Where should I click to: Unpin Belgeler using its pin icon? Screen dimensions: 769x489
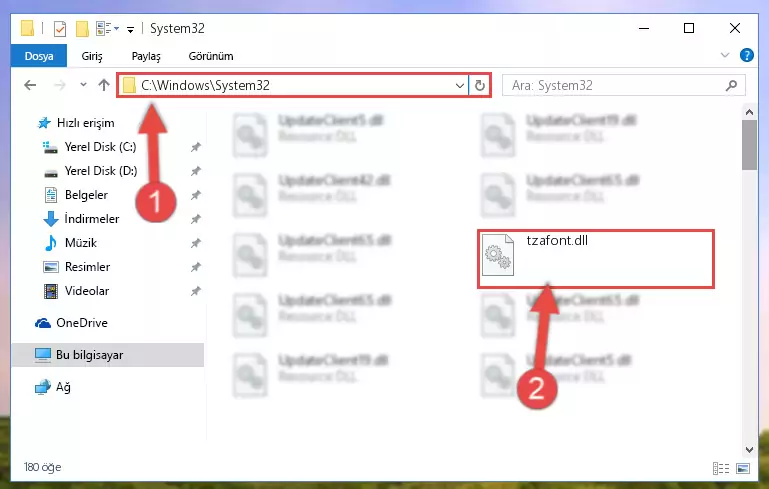tap(196, 195)
